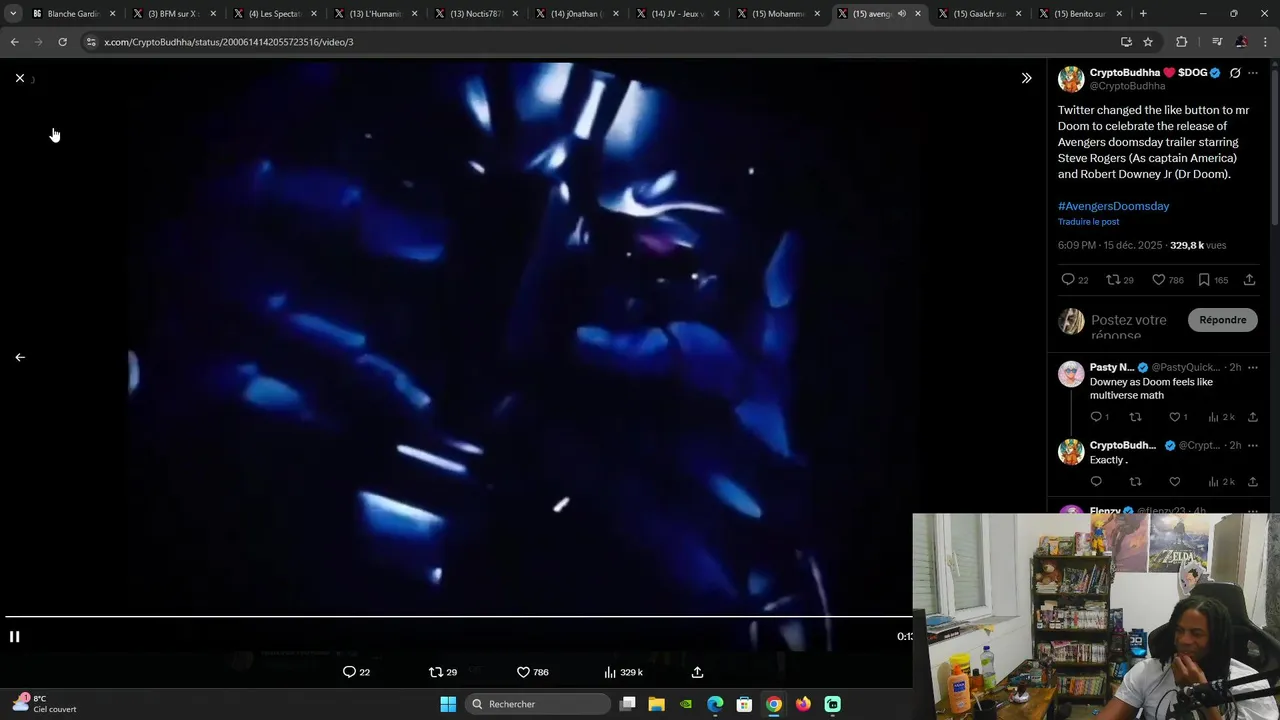Open Pasty N... commenter profile name

click(1111, 367)
